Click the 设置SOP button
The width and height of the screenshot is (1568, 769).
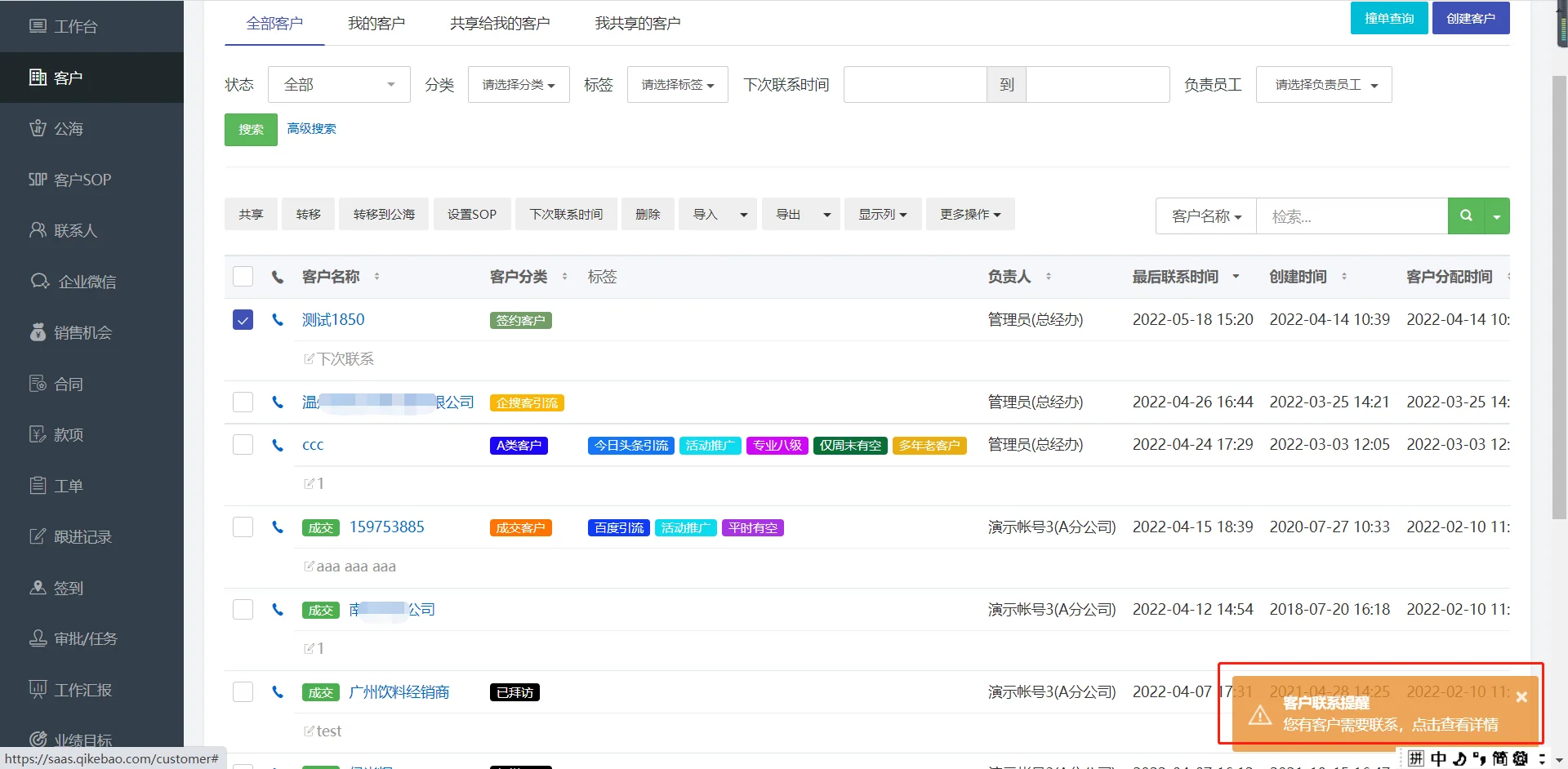[472, 215]
